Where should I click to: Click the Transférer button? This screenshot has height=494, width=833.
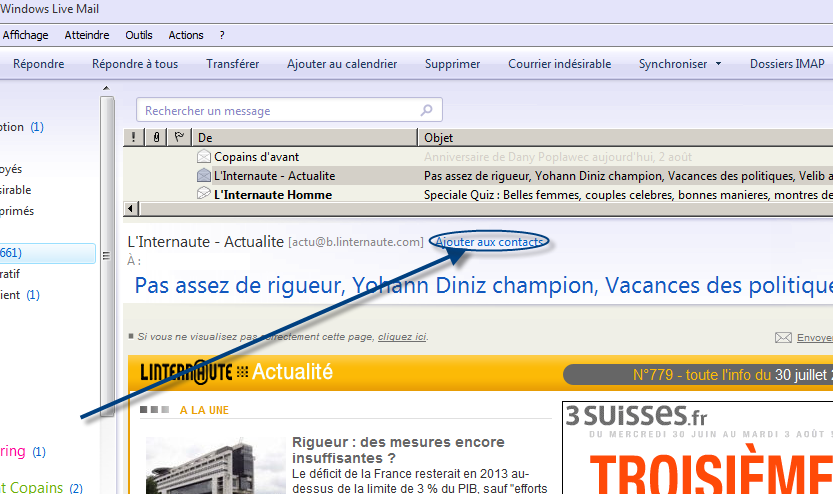[232, 64]
